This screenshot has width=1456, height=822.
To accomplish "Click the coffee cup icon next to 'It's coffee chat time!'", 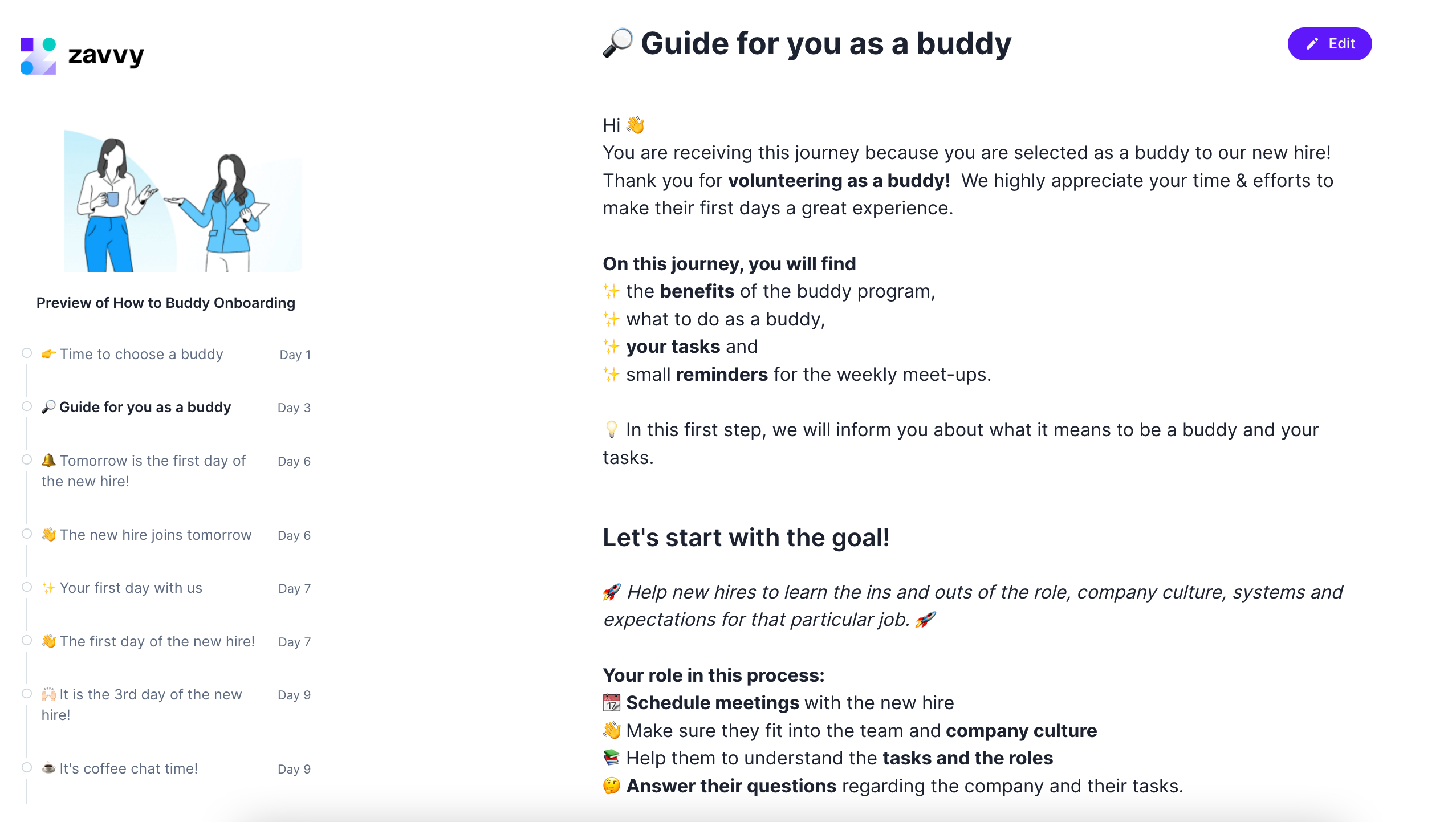I will [49, 768].
